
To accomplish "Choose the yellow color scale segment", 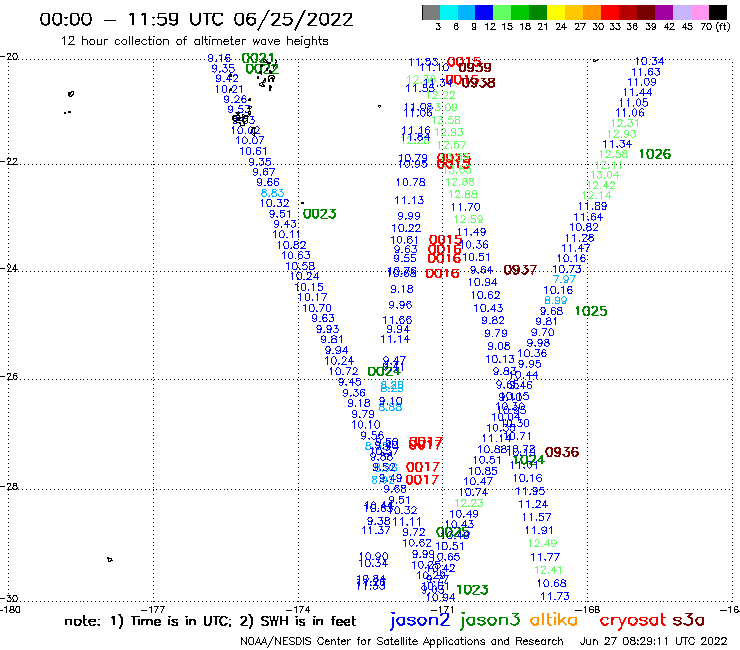I will [556, 12].
